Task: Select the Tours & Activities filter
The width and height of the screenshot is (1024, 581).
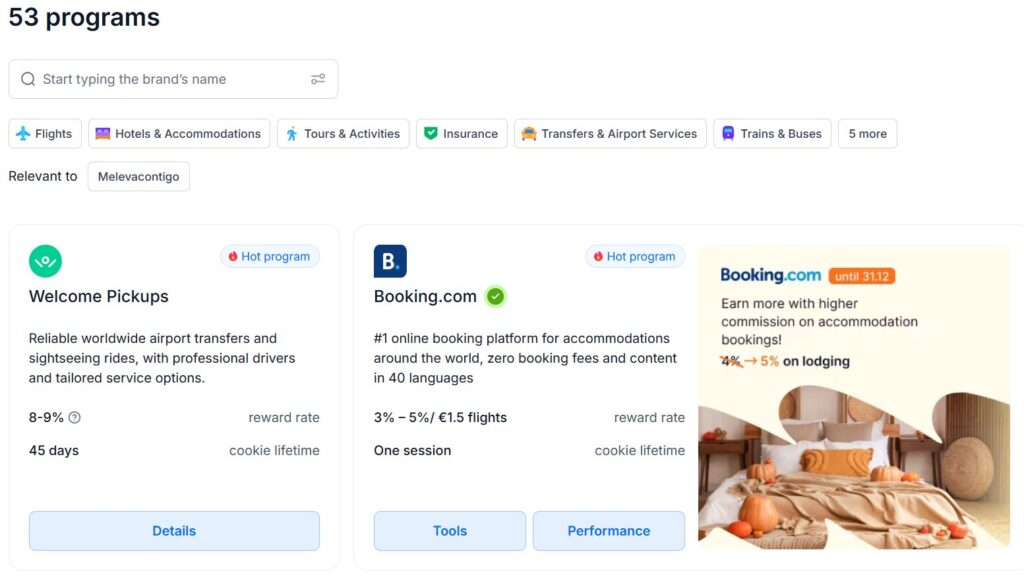Action: point(343,134)
